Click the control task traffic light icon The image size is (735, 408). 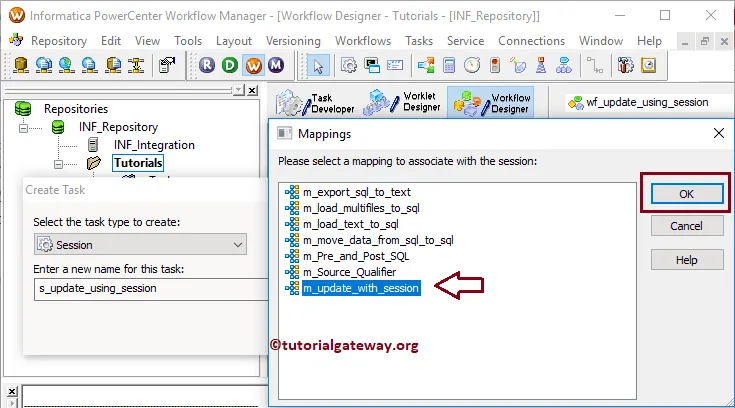click(x=495, y=65)
